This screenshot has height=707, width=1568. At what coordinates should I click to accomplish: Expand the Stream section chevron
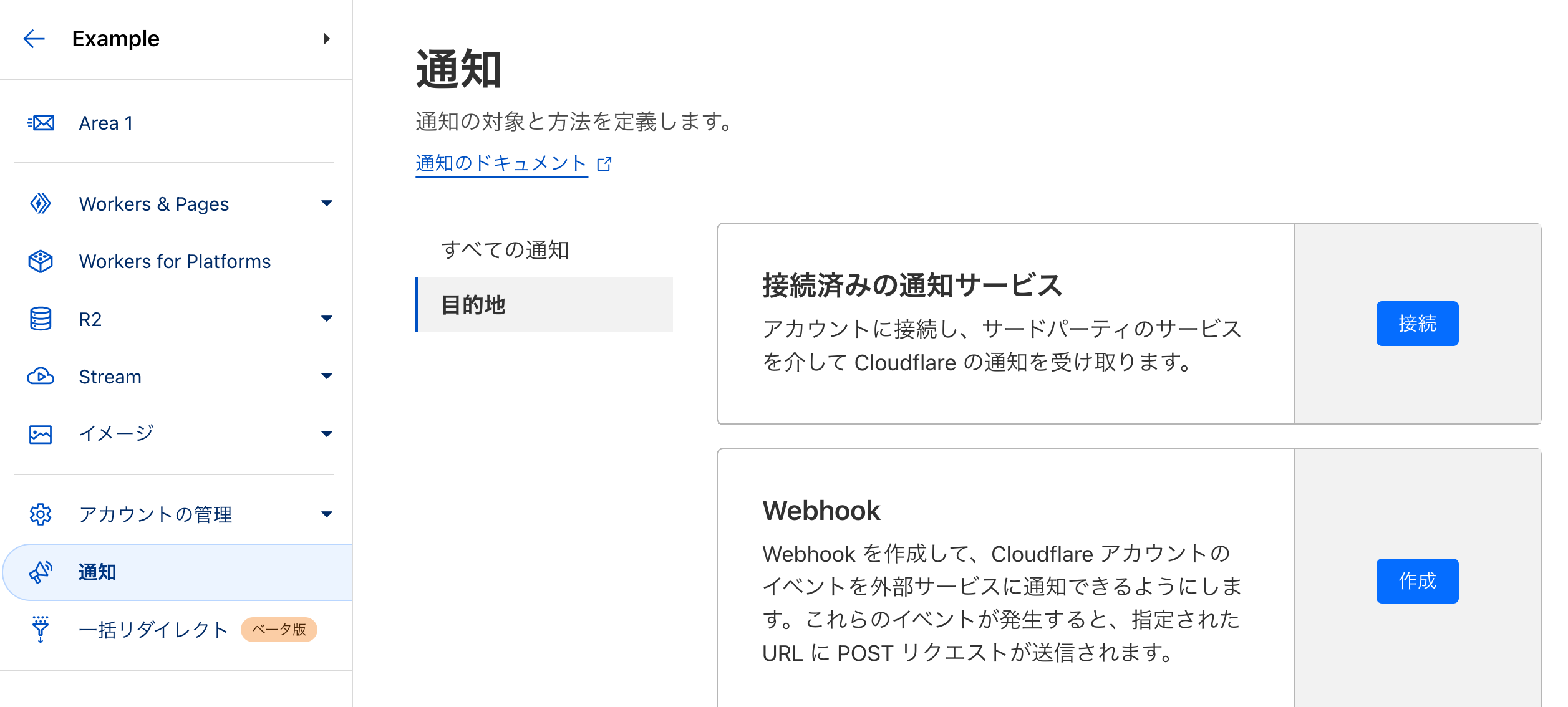[327, 376]
